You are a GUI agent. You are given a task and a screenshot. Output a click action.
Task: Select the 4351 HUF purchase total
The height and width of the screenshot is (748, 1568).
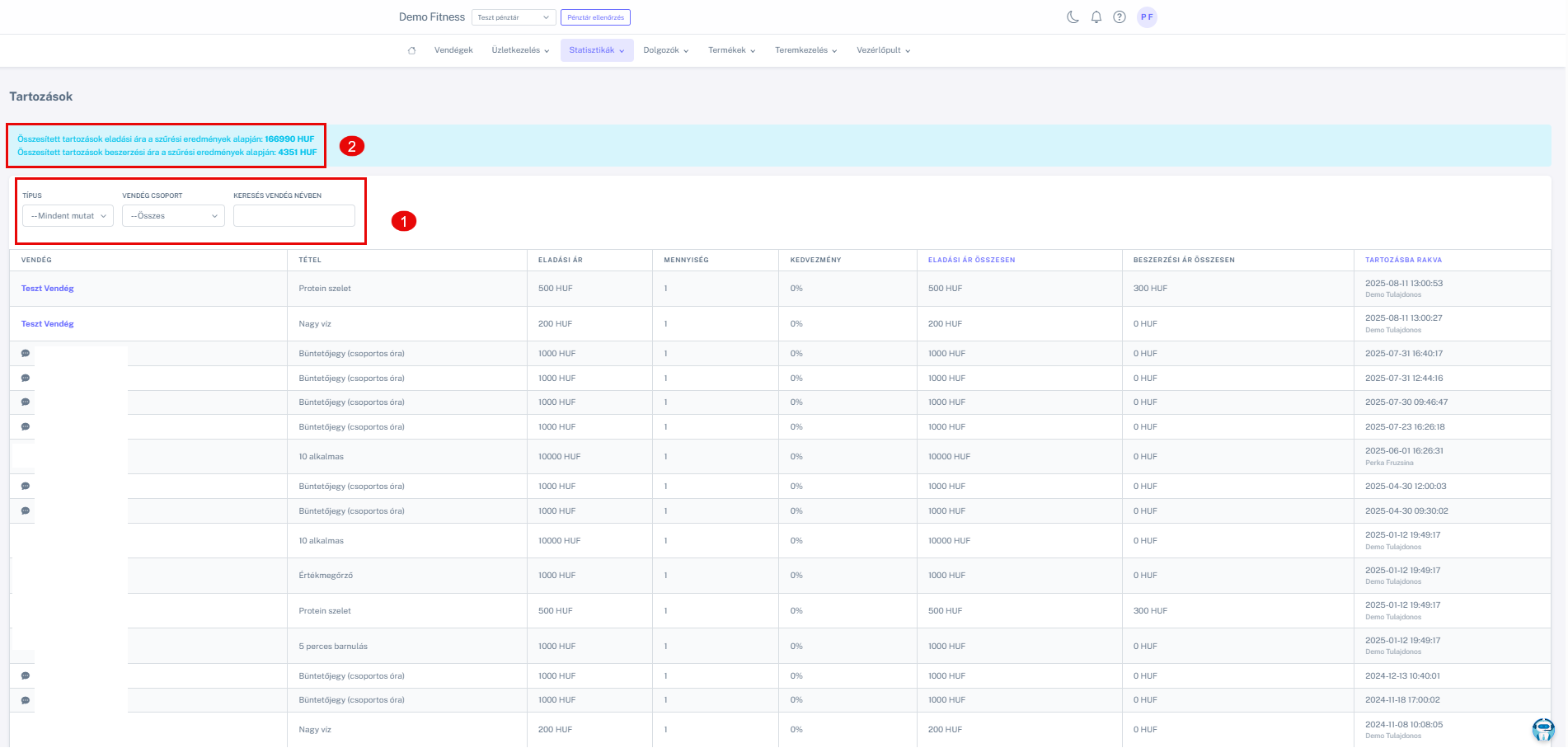point(298,153)
